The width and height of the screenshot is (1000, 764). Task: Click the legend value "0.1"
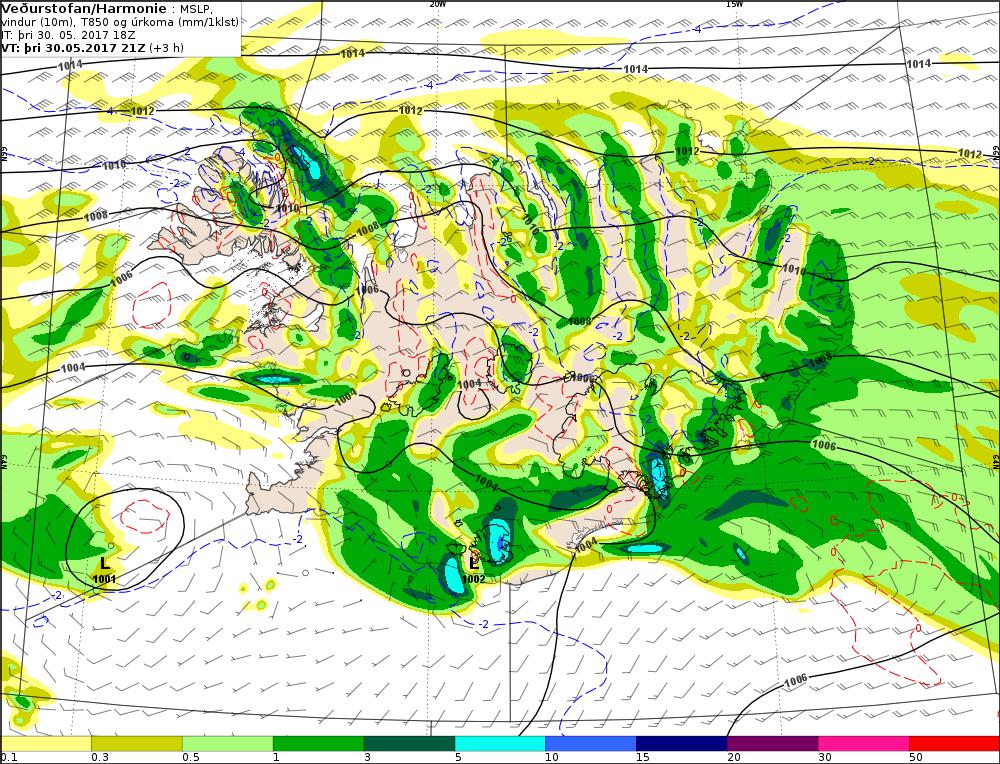[x=8, y=758]
